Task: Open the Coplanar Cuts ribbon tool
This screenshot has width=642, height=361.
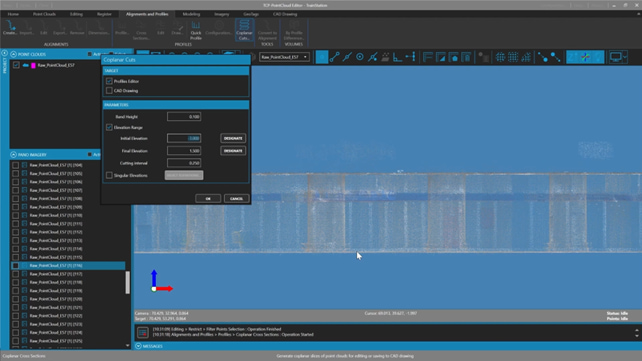Action: pyautogui.click(x=244, y=30)
